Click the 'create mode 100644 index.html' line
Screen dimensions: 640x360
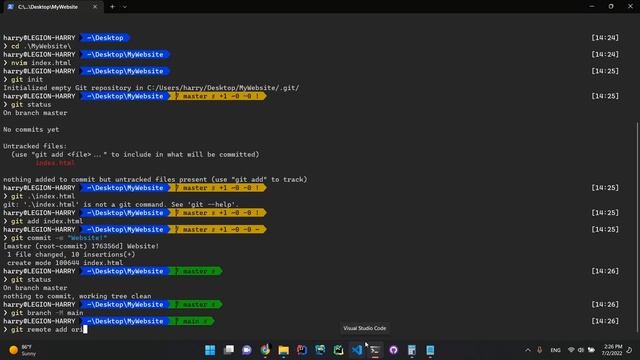pyautogui.click(x=65, y=263)
